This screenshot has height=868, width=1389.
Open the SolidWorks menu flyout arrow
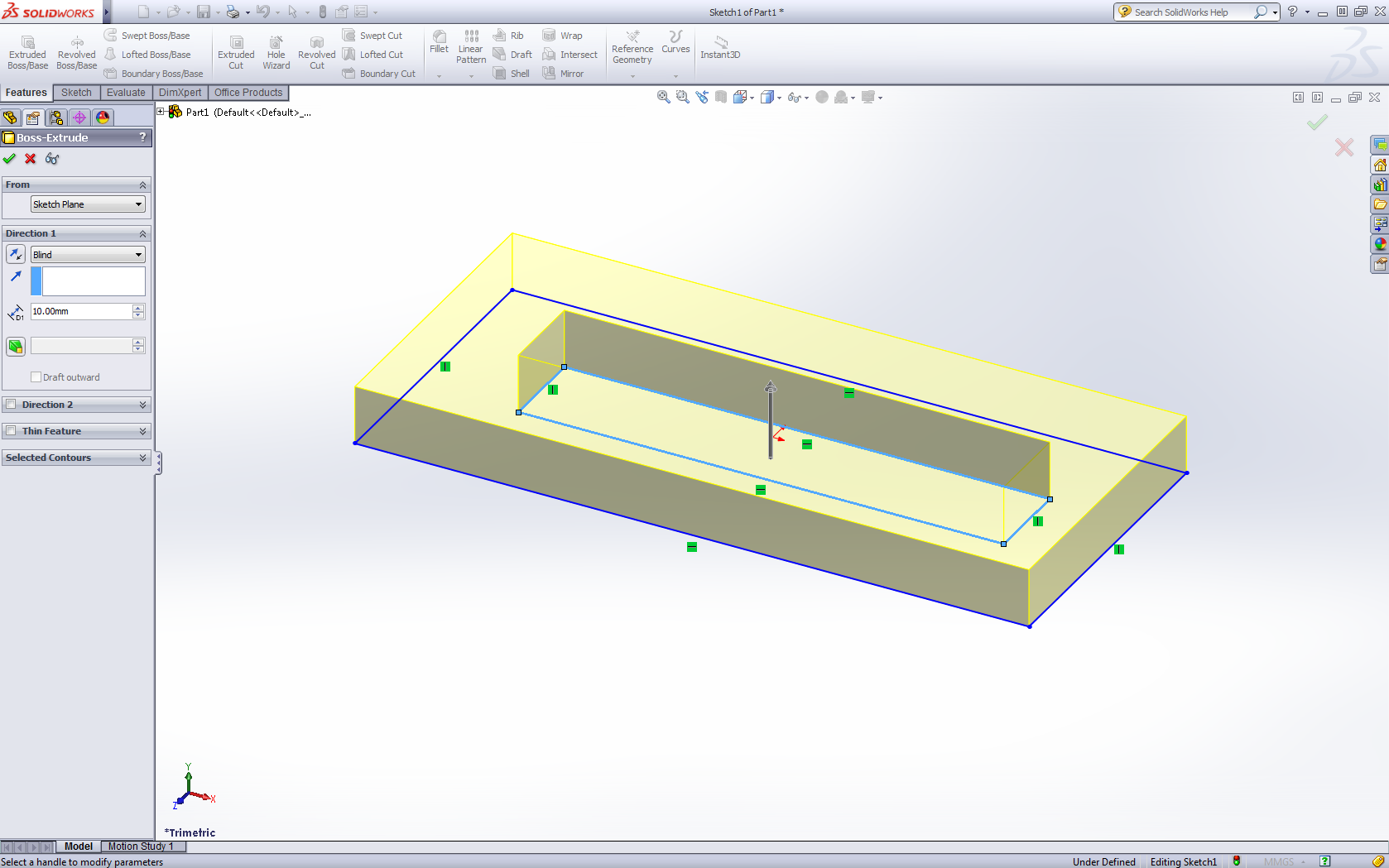tap(107, 12)
